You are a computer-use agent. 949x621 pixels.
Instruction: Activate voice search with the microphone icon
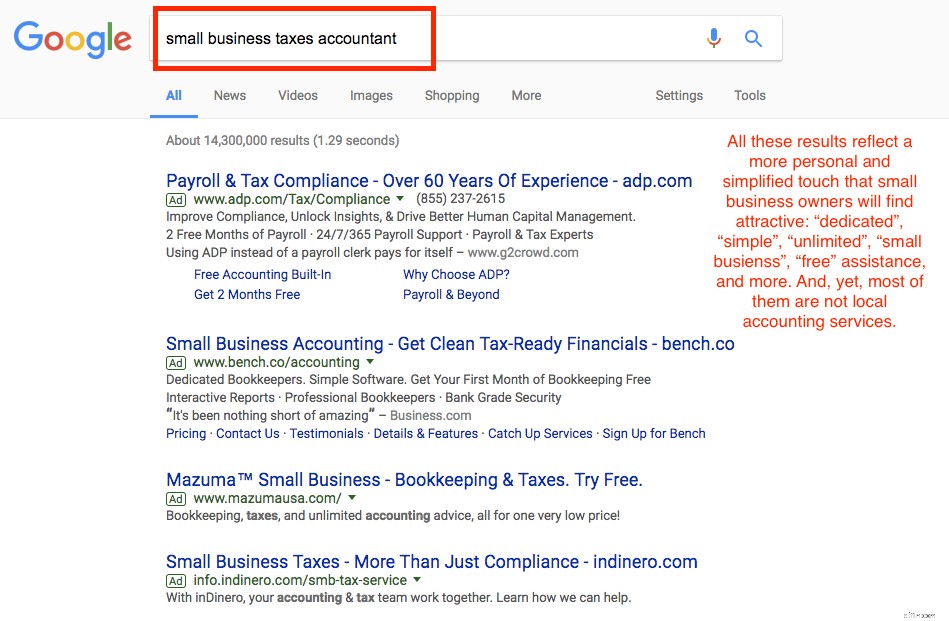pos(714,37)
